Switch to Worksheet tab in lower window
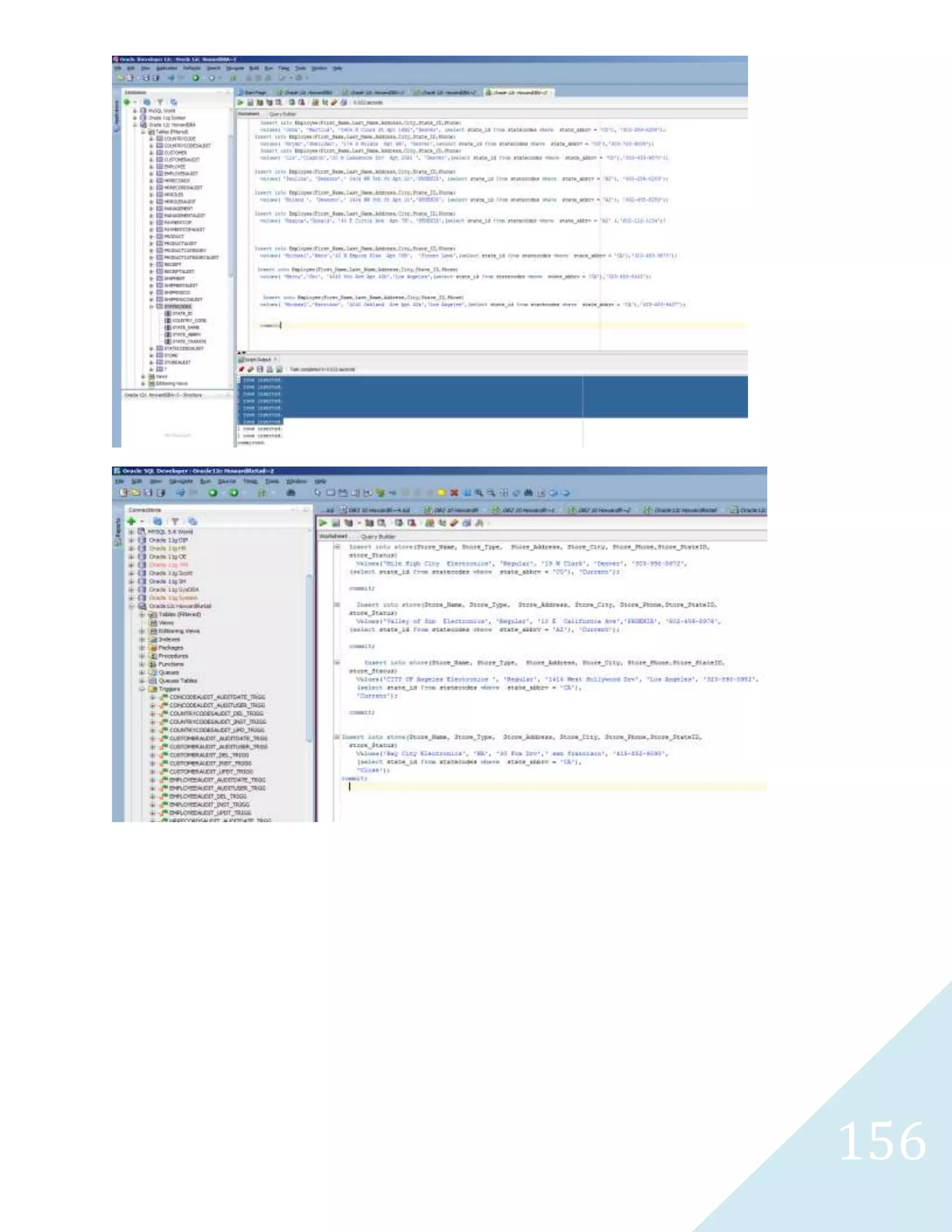952x1232 pixels. 333,537
